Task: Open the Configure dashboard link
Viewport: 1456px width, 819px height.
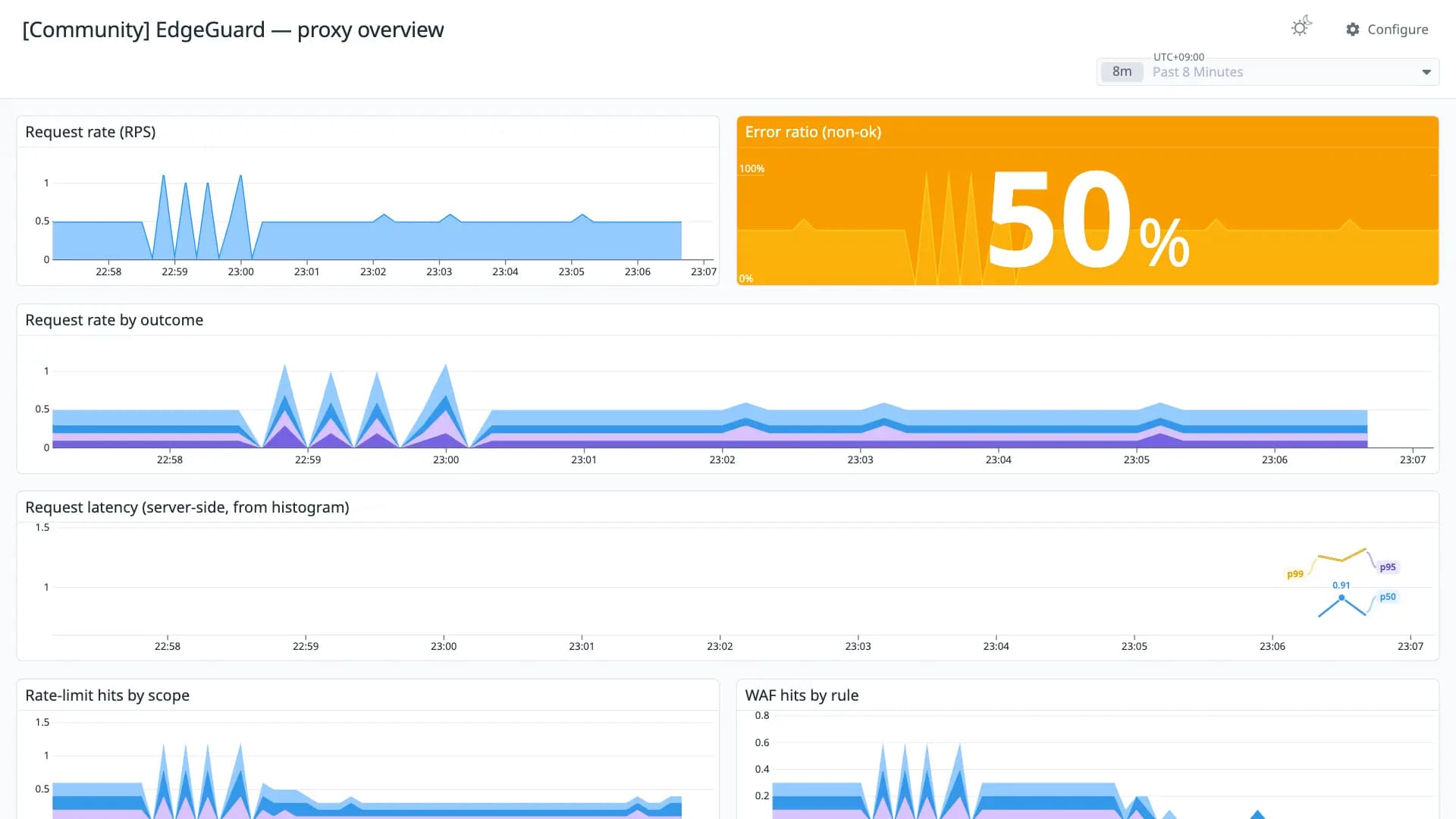Action: (1387, 30)
